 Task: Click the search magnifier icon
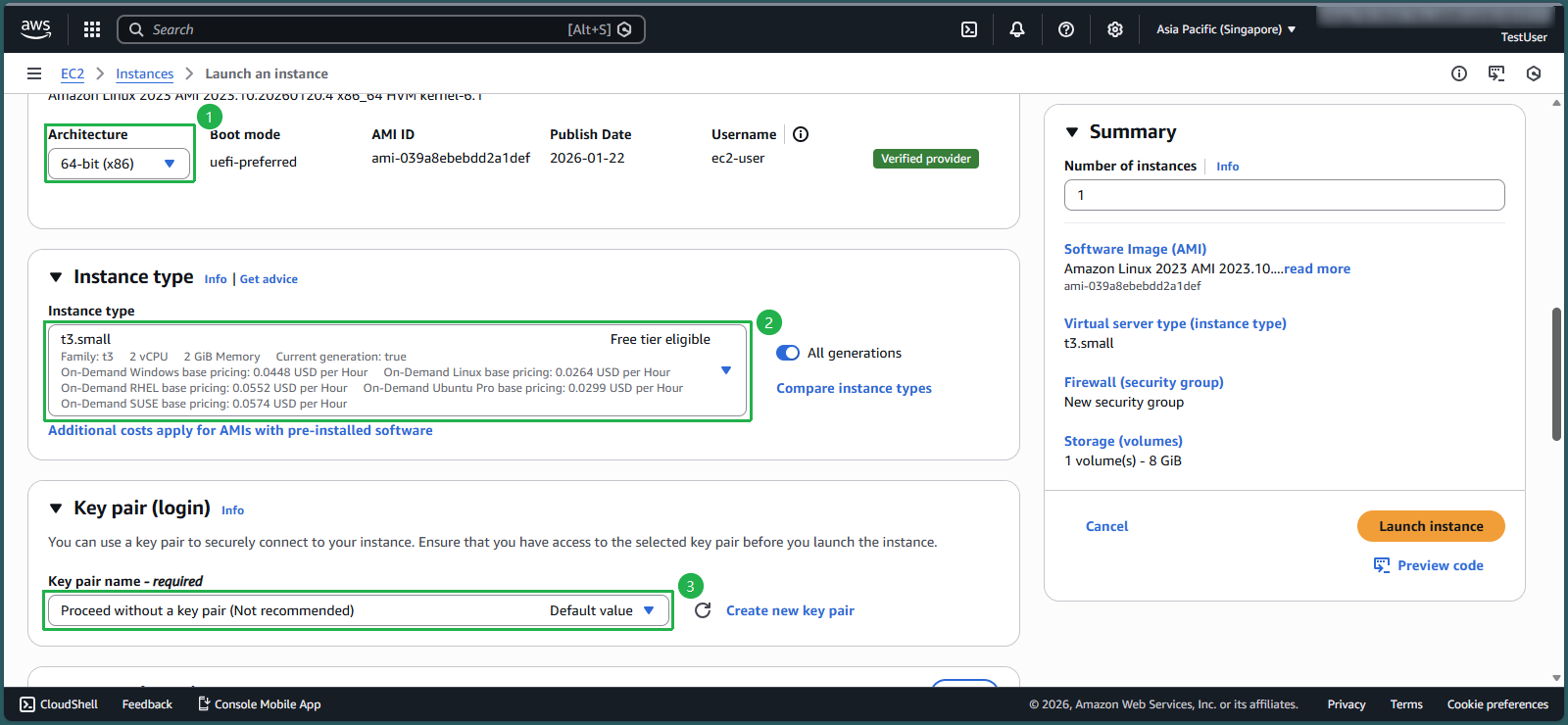[136, 29]
